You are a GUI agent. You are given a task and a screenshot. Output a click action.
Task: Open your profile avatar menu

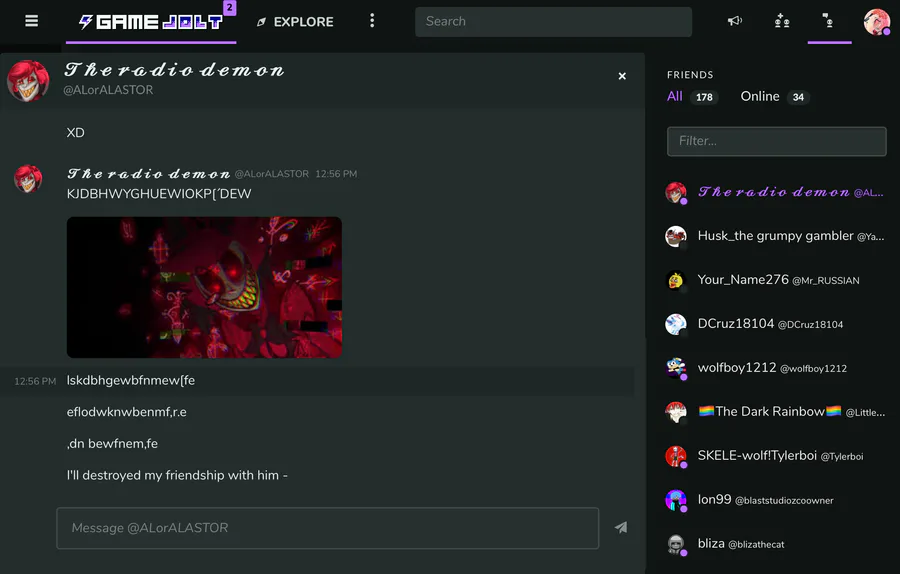click(876, 22)
